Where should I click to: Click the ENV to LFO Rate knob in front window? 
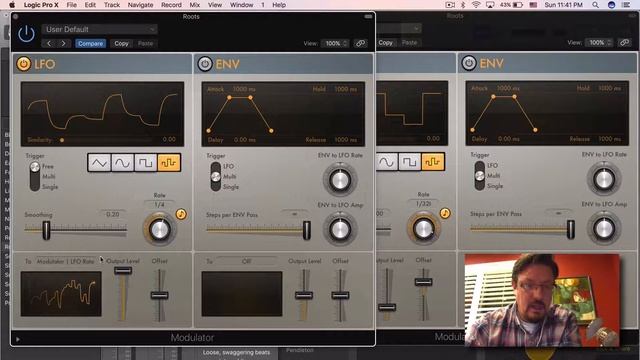tap(340, 180)
